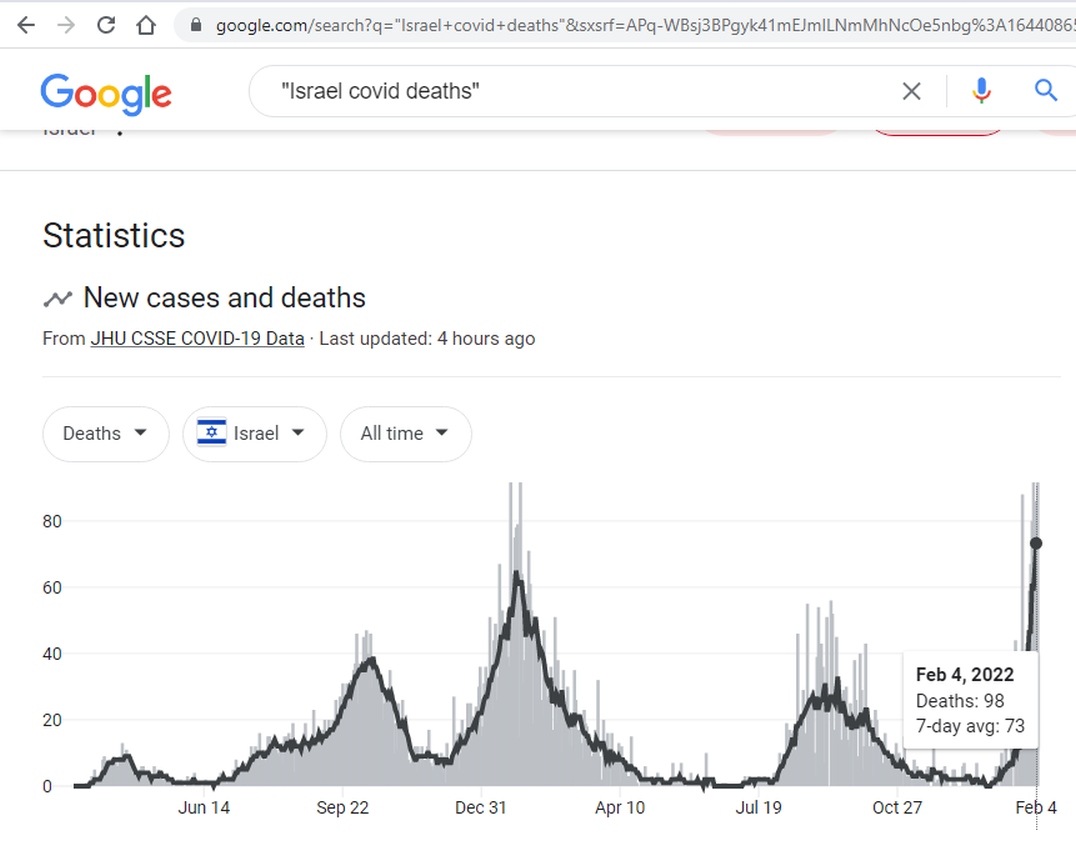
Task: Click the Dec 31 peak on chart
Action: tap(516, 573)
